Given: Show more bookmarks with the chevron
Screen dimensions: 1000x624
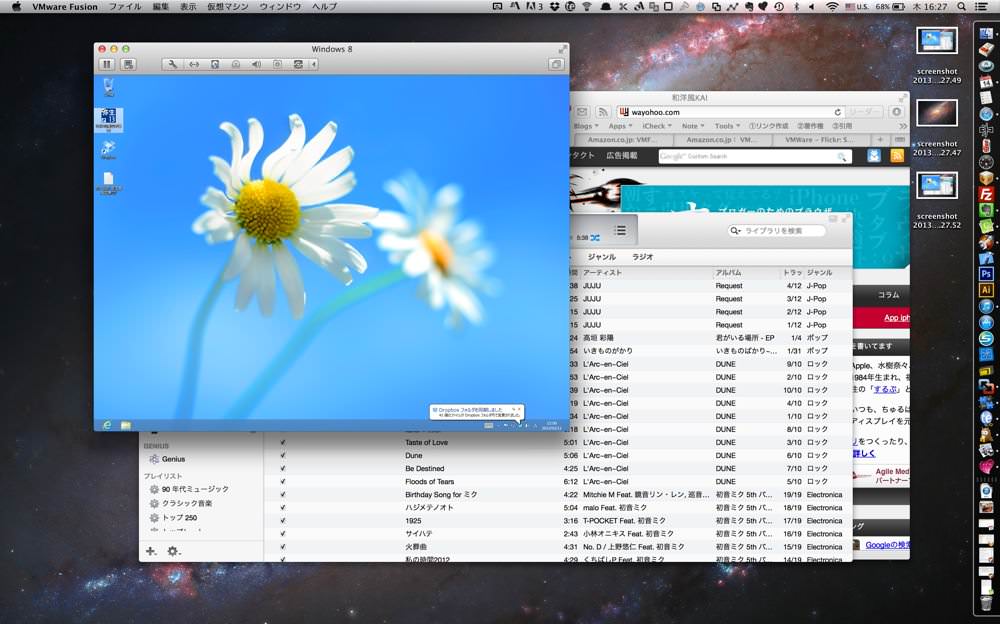Looking at the screenshot, I should point(902,126).
